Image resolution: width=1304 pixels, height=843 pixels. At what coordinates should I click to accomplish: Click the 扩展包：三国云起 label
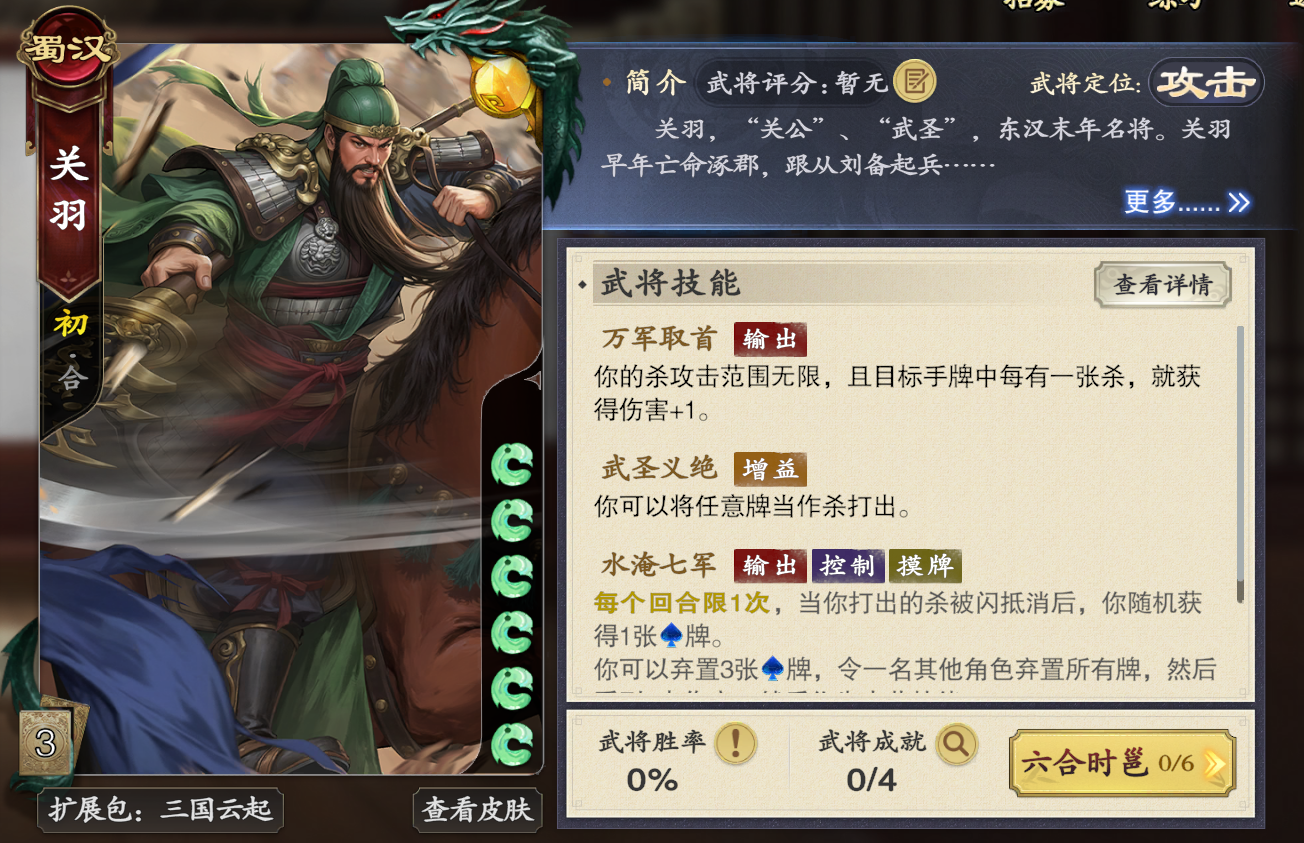coord(161,809)
